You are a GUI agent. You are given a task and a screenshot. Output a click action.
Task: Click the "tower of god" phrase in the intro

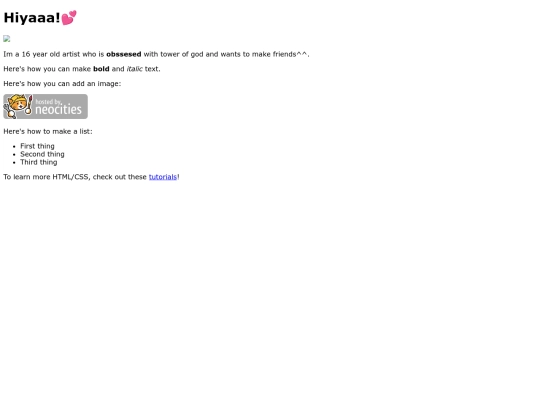tap(182, 54)
